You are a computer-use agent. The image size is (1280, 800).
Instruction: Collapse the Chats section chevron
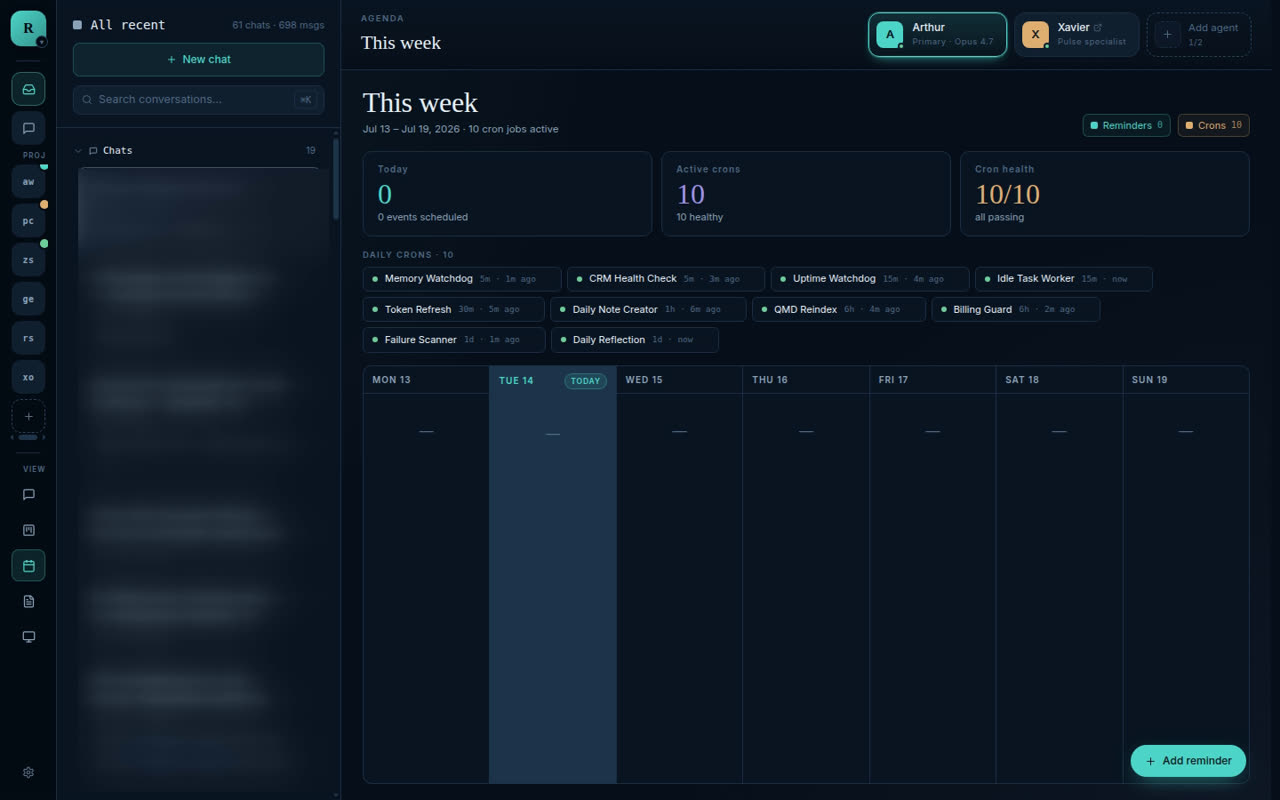point(78,151)
